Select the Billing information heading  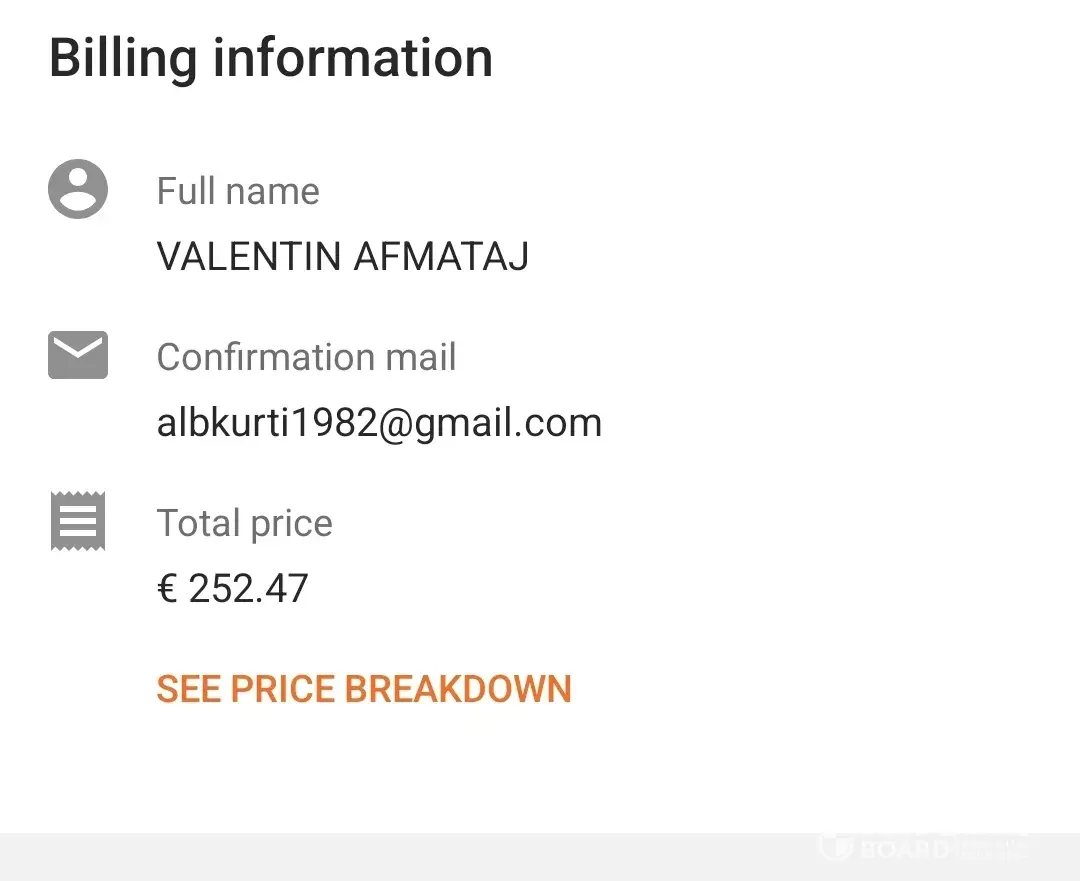pos(271,57)
